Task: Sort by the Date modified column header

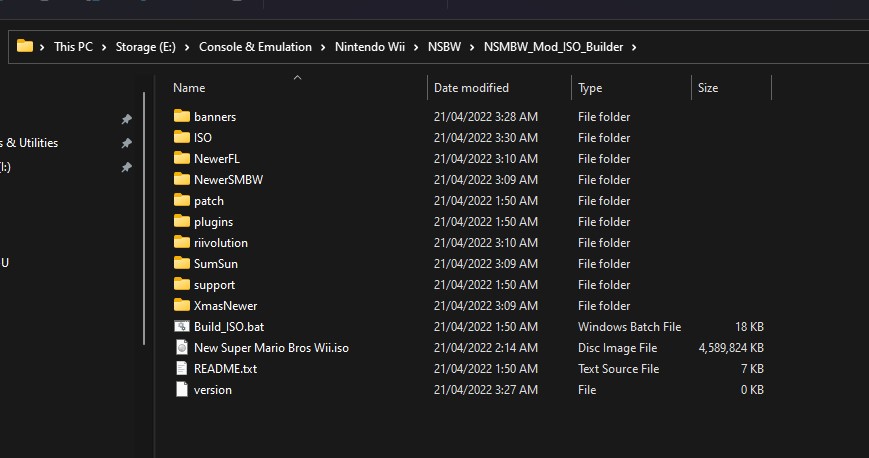Action: pyautogui.click(x=471, y=88)
